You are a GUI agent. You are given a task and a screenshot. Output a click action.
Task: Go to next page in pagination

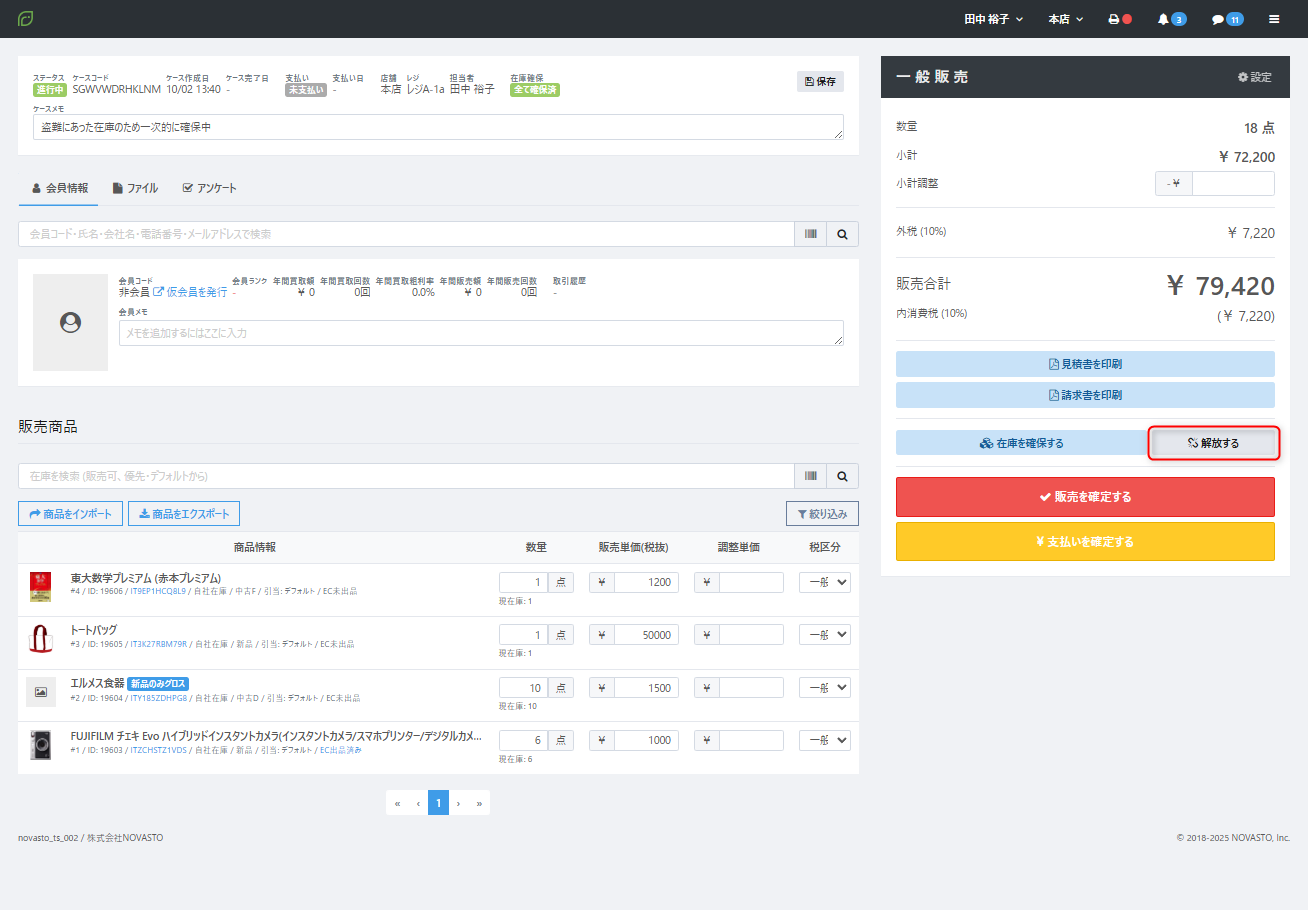tap(459, 803)
